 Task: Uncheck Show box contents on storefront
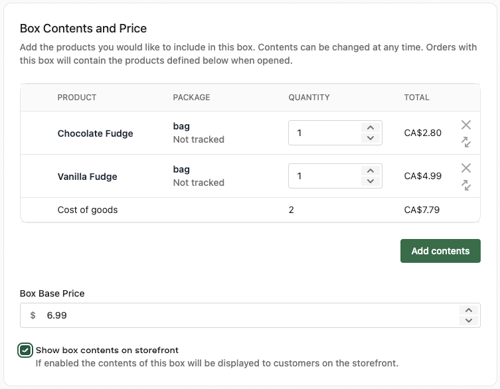(x=25, y=350)
